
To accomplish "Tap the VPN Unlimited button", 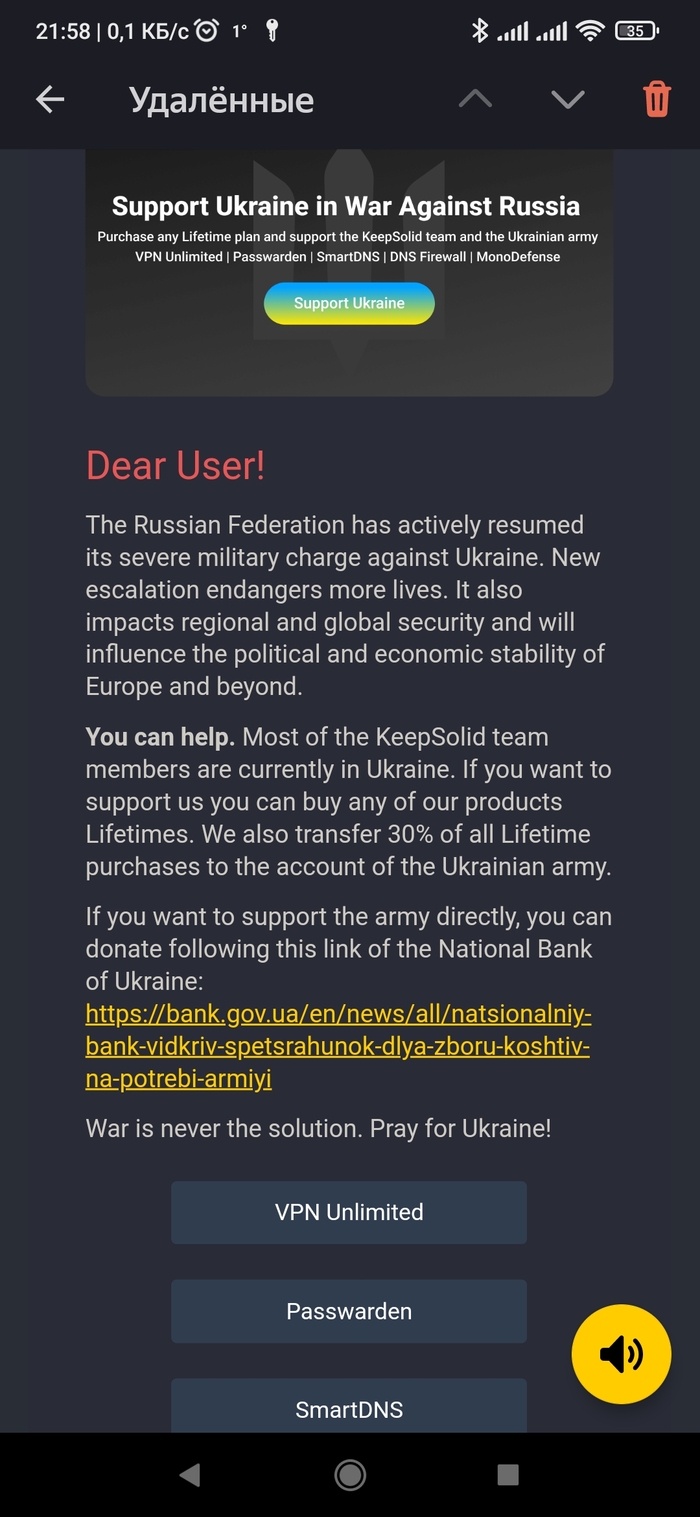I will click(349, 1212).
